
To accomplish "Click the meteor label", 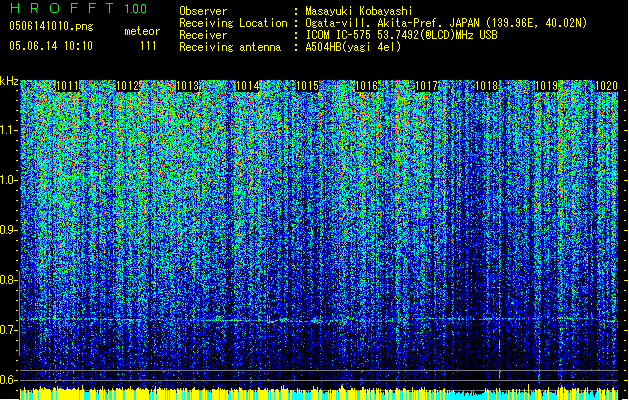I will pyautogui.click(x=142, y=31).
